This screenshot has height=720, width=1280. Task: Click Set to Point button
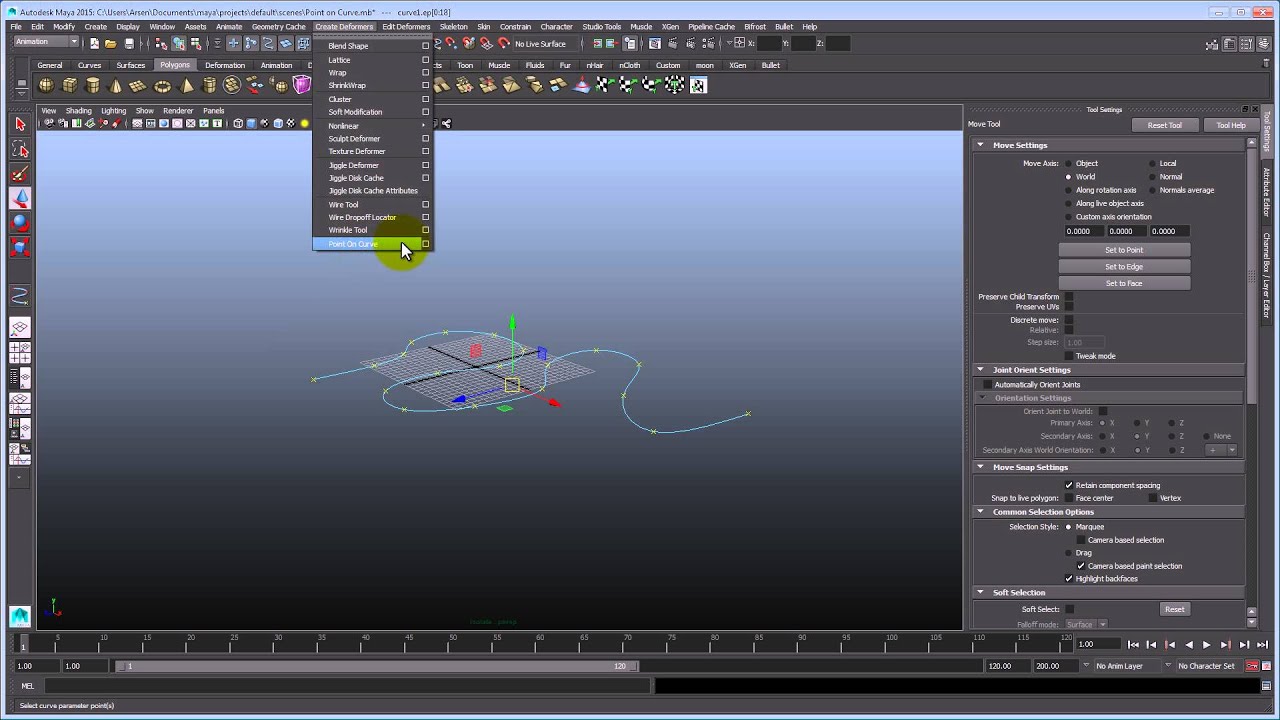(1124, 250)
